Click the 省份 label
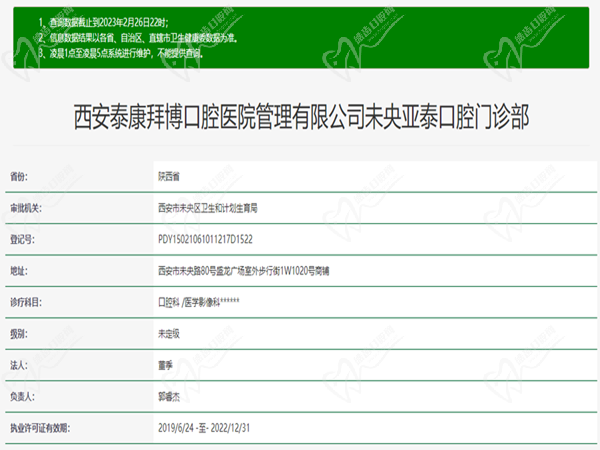 point(18,176)
